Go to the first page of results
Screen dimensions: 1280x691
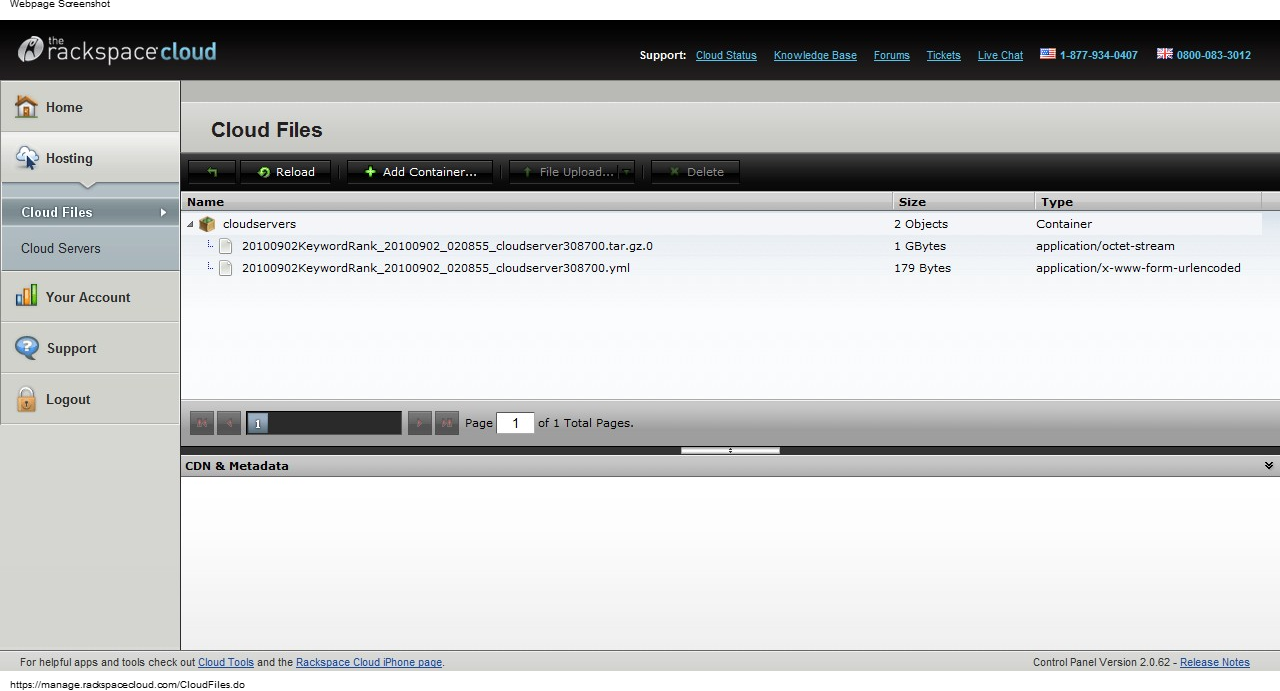(x=202, y=423)
